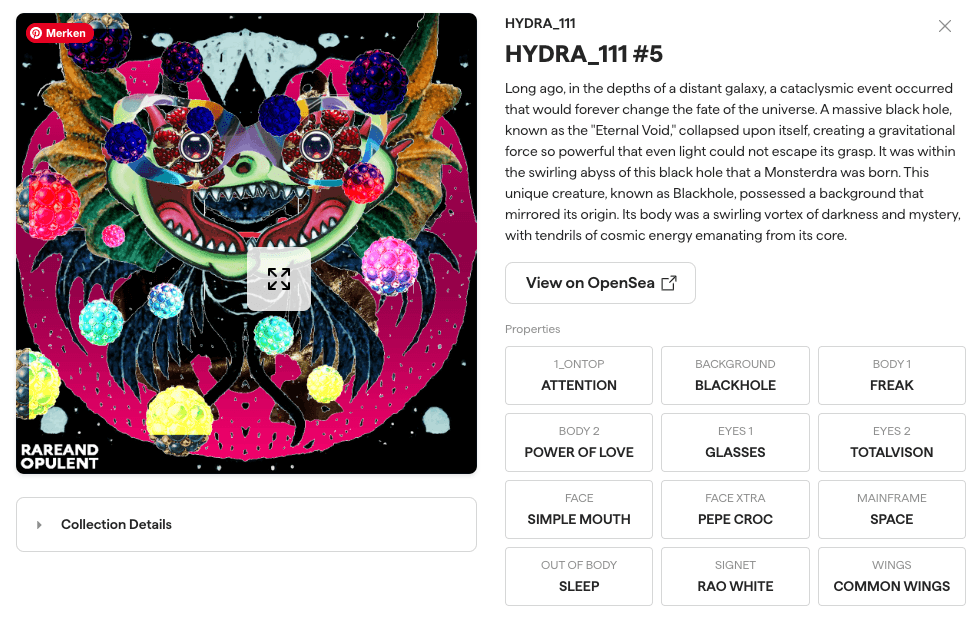Click the Pinterest Merken save button
Viewport: 976px width, 619px height.
tap(59, 33)
